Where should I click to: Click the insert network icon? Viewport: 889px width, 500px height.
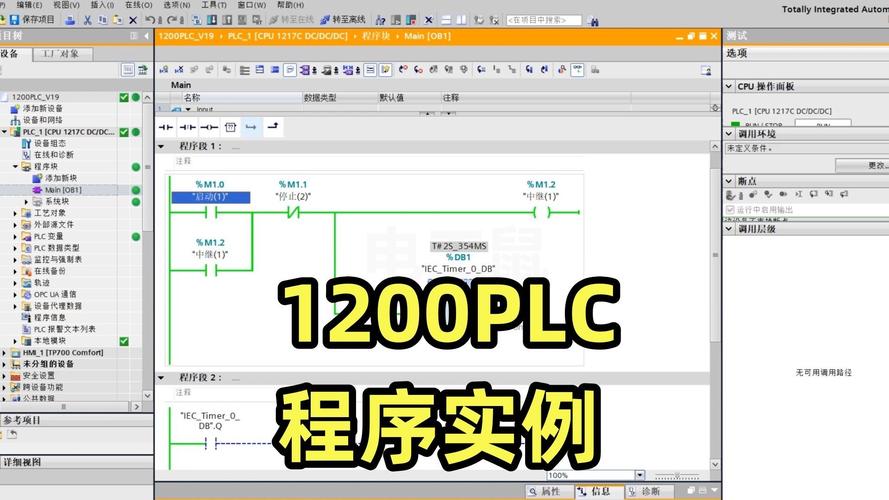tap(163, 70)
